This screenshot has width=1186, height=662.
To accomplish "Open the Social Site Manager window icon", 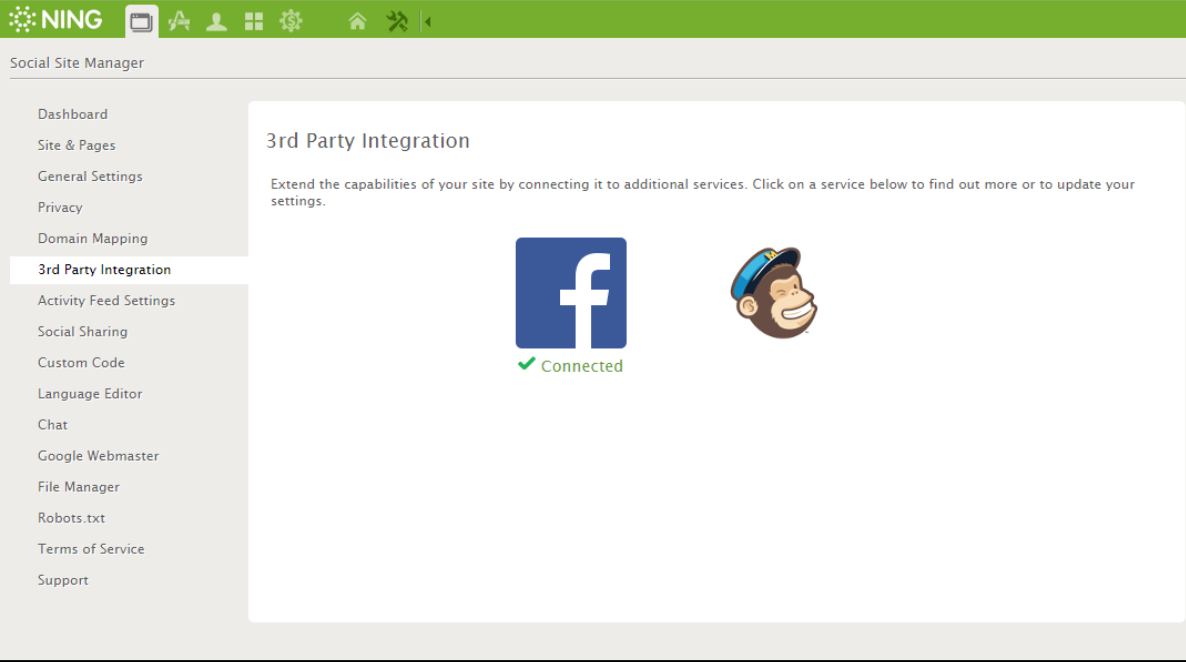I will (141, 21).
